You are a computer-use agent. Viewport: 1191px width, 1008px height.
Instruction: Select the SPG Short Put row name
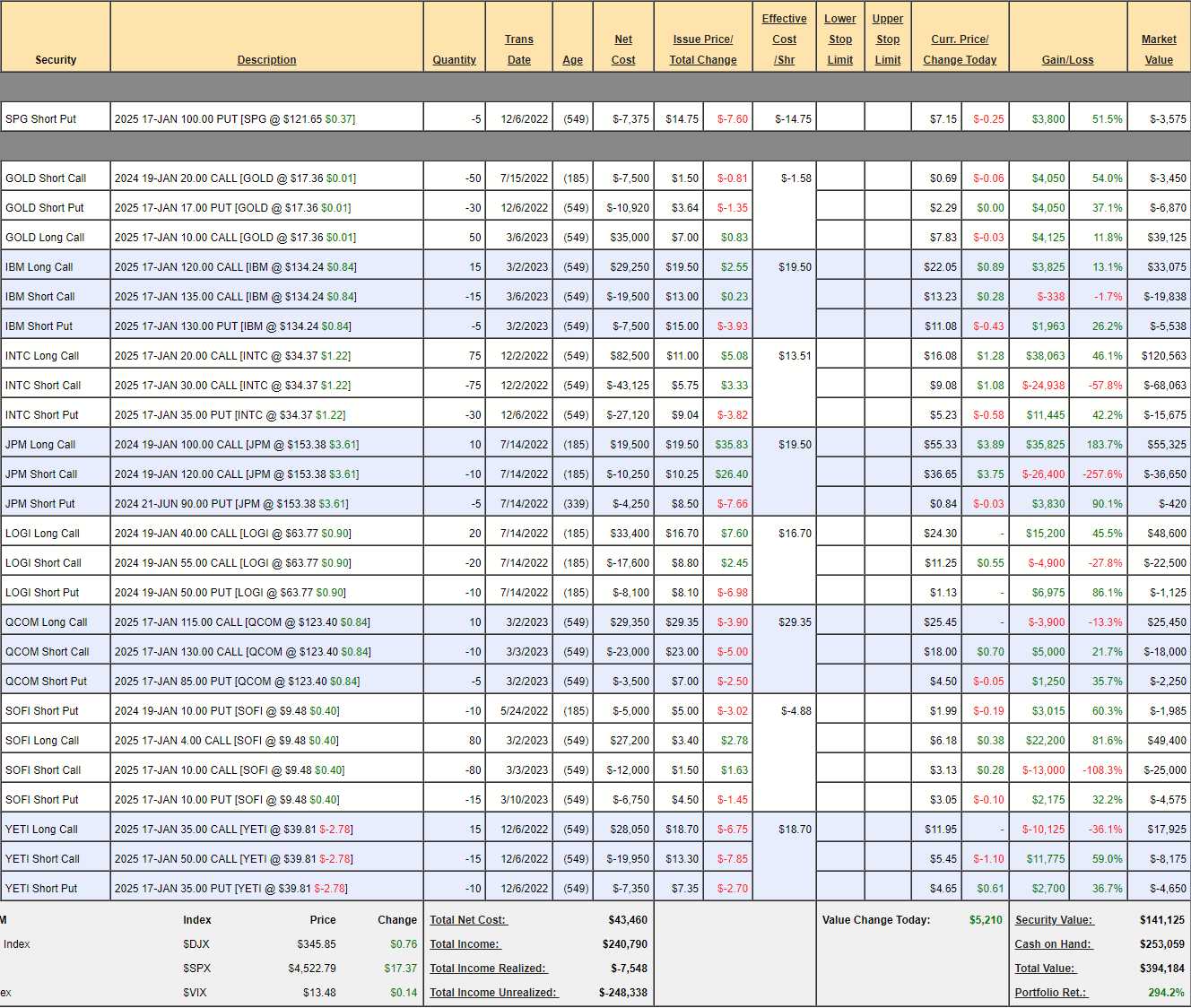pyautogui.click(x=41, y=119)
